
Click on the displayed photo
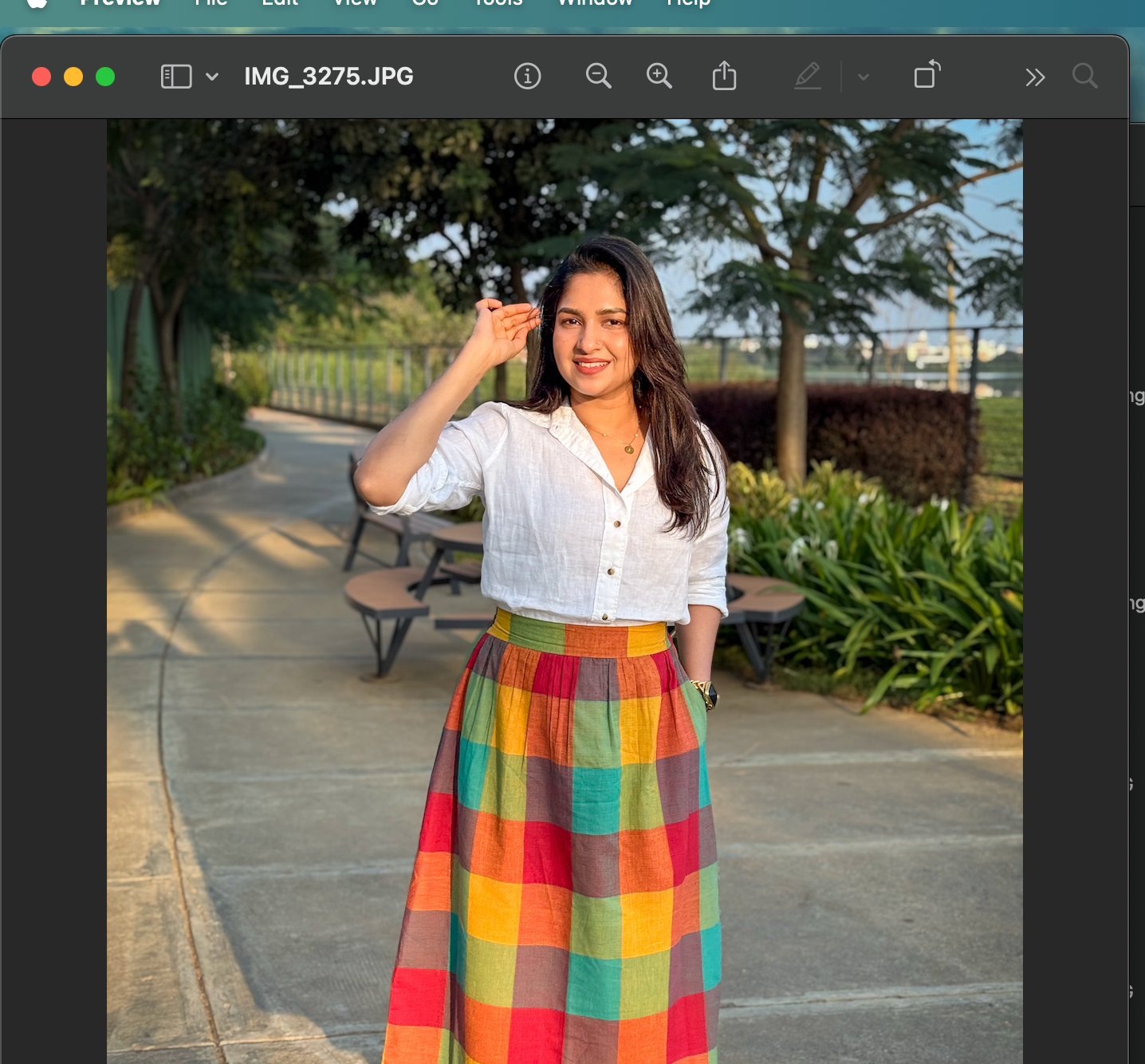pos(565,590)
